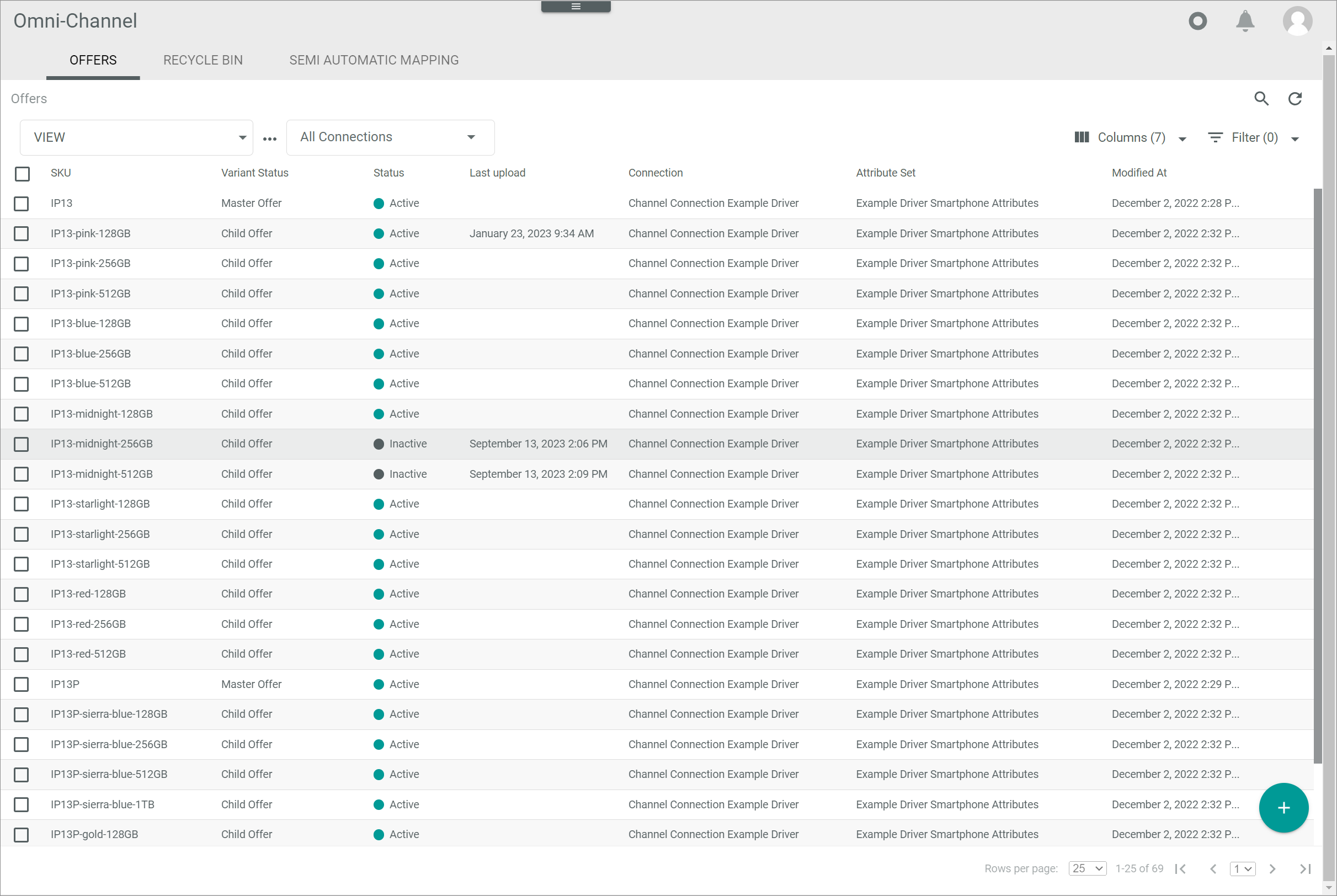This screenshot has width=1337, height=896.
Task: Click the columns grid icon
Action: [x=1081, y=137]
